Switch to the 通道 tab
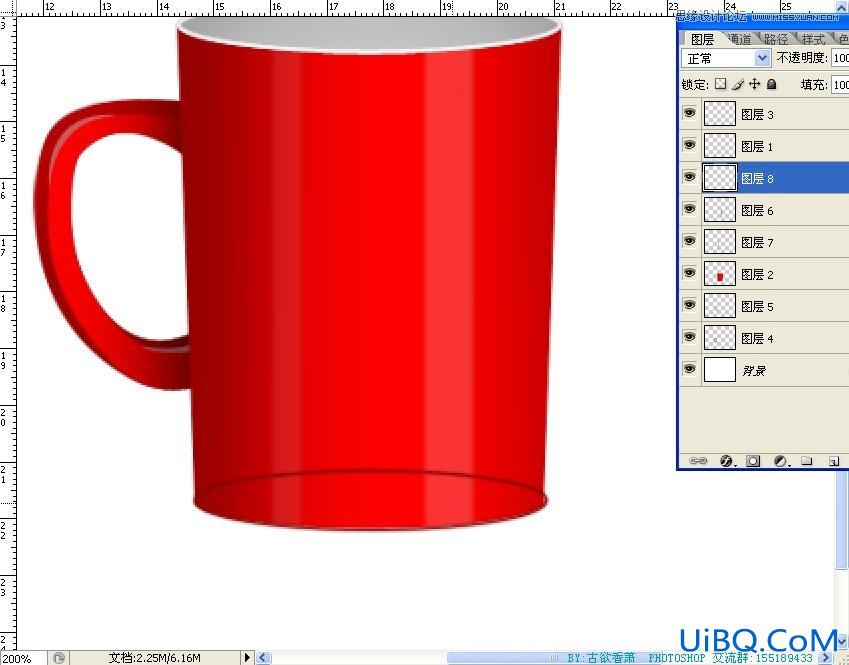The width and height of the screenshot is (849, 665). pyautogui.click(x=741, y=39)
